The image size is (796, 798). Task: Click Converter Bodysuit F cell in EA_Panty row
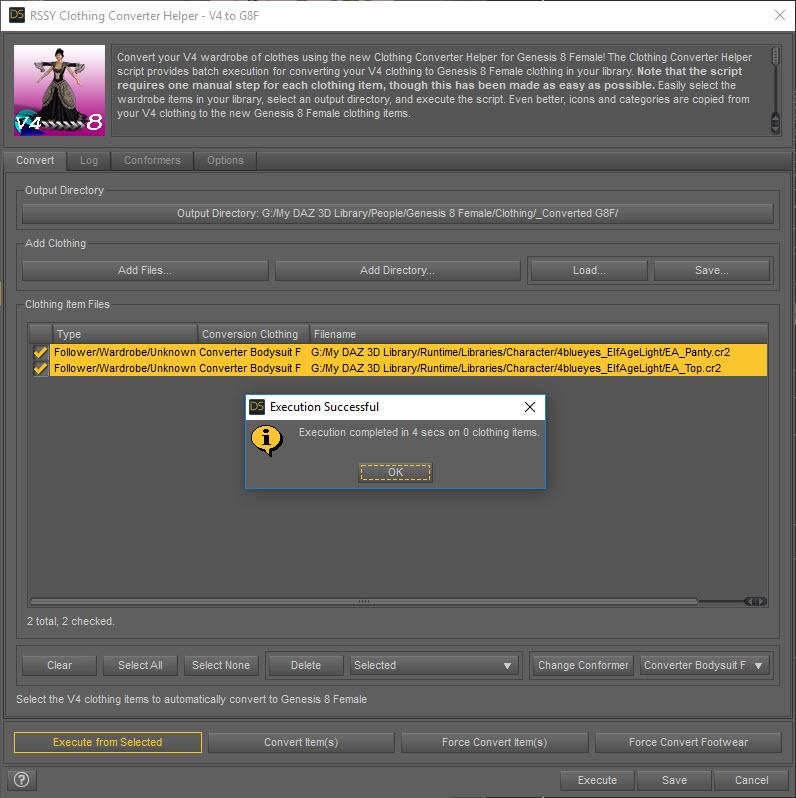[250, 352]
